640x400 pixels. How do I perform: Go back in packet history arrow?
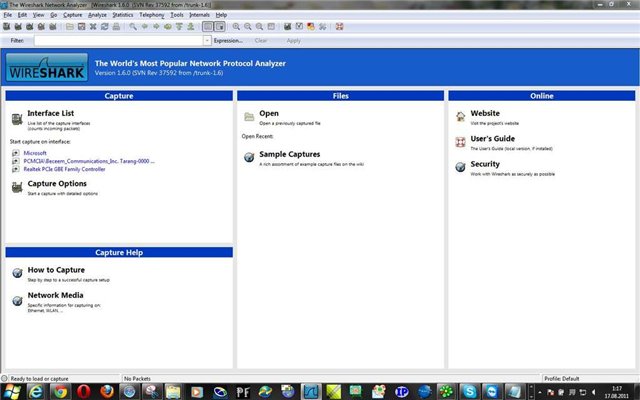point(144,27)
